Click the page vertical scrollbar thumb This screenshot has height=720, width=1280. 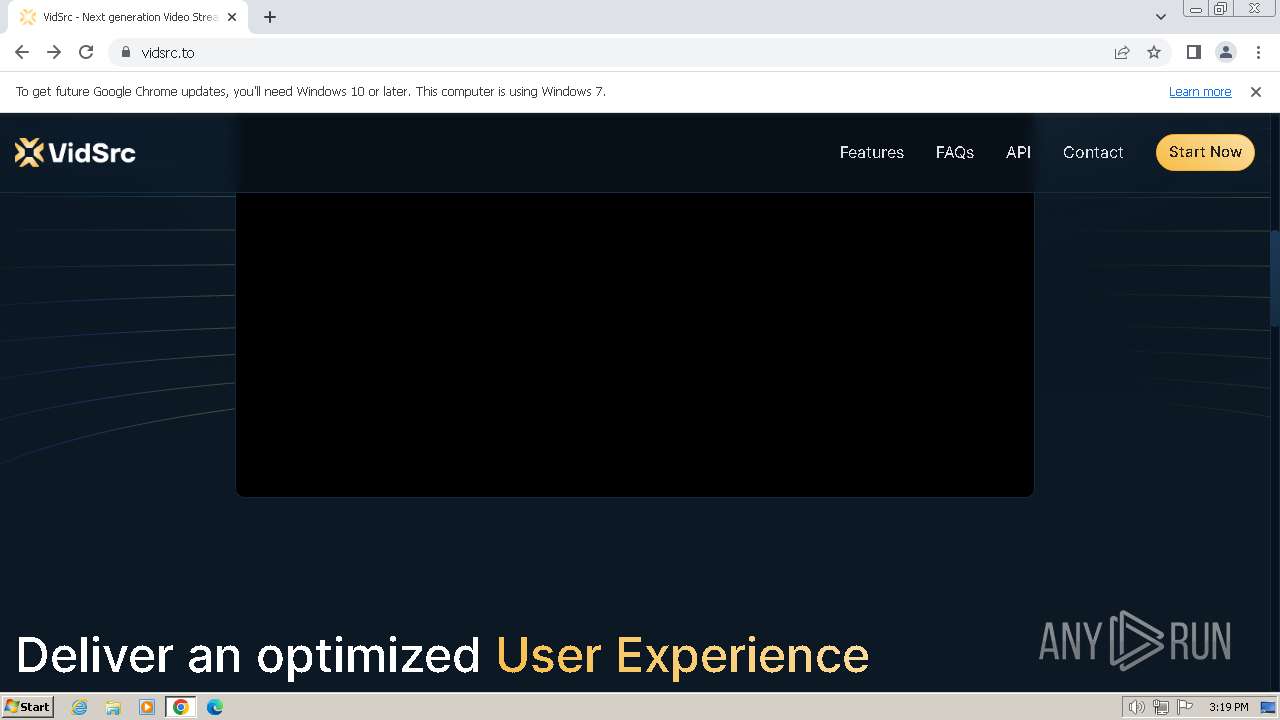1274,278
